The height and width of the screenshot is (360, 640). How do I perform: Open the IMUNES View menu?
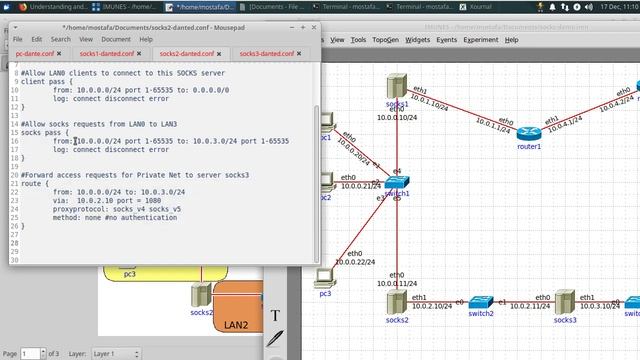pyautogui.click(x=337, y=40)
